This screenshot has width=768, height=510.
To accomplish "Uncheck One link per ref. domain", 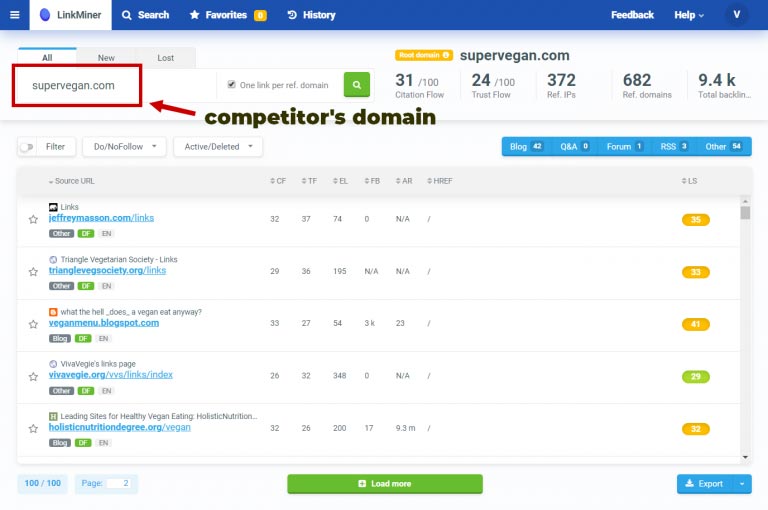I will pos(233,85).
